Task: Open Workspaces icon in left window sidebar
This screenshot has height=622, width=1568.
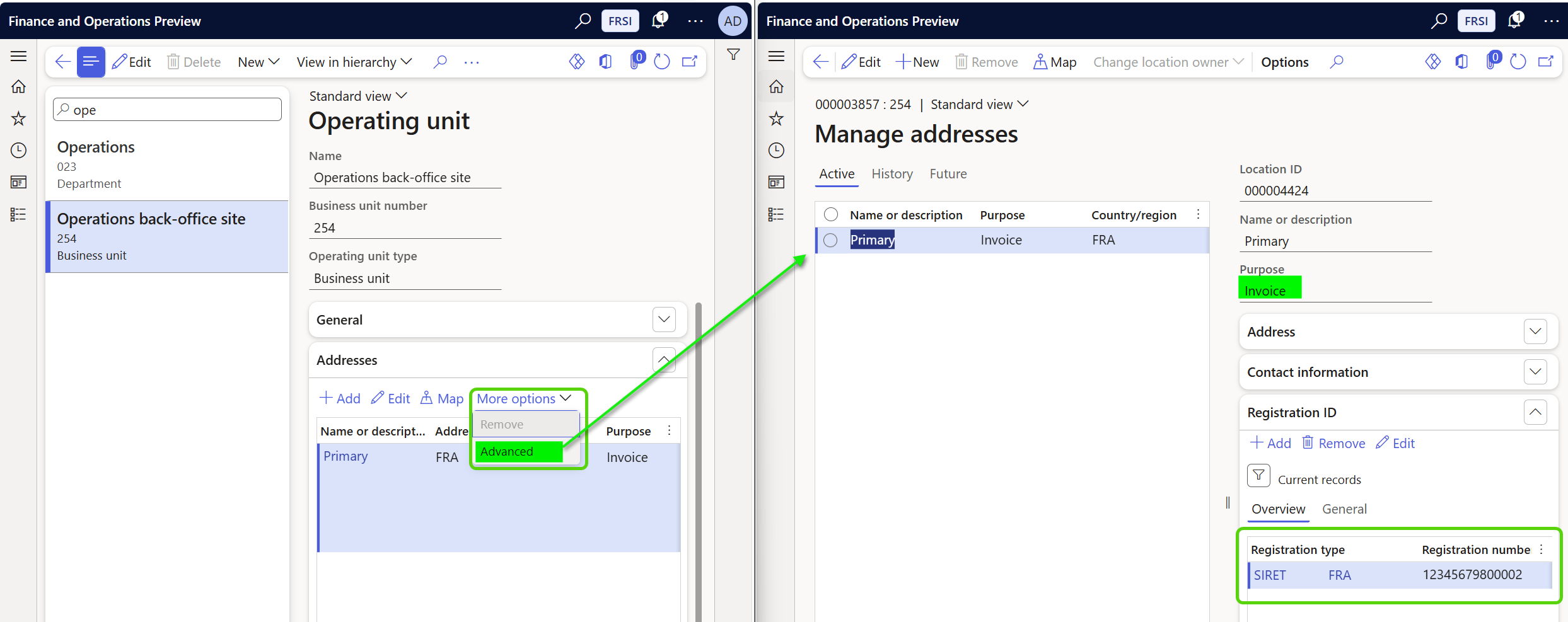Action: 18,182
